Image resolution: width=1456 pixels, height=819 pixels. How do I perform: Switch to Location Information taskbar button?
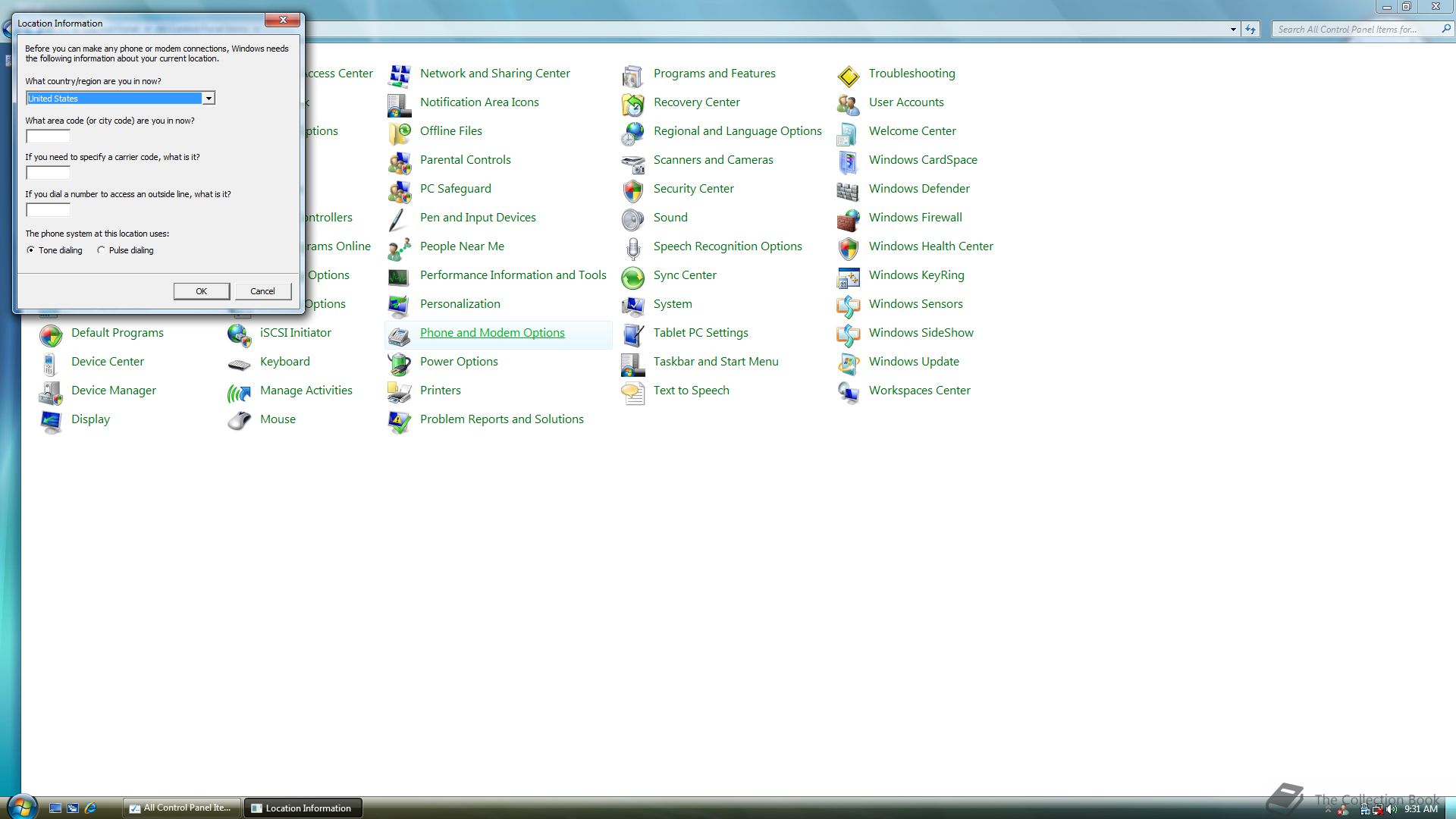tap(303, 808)
